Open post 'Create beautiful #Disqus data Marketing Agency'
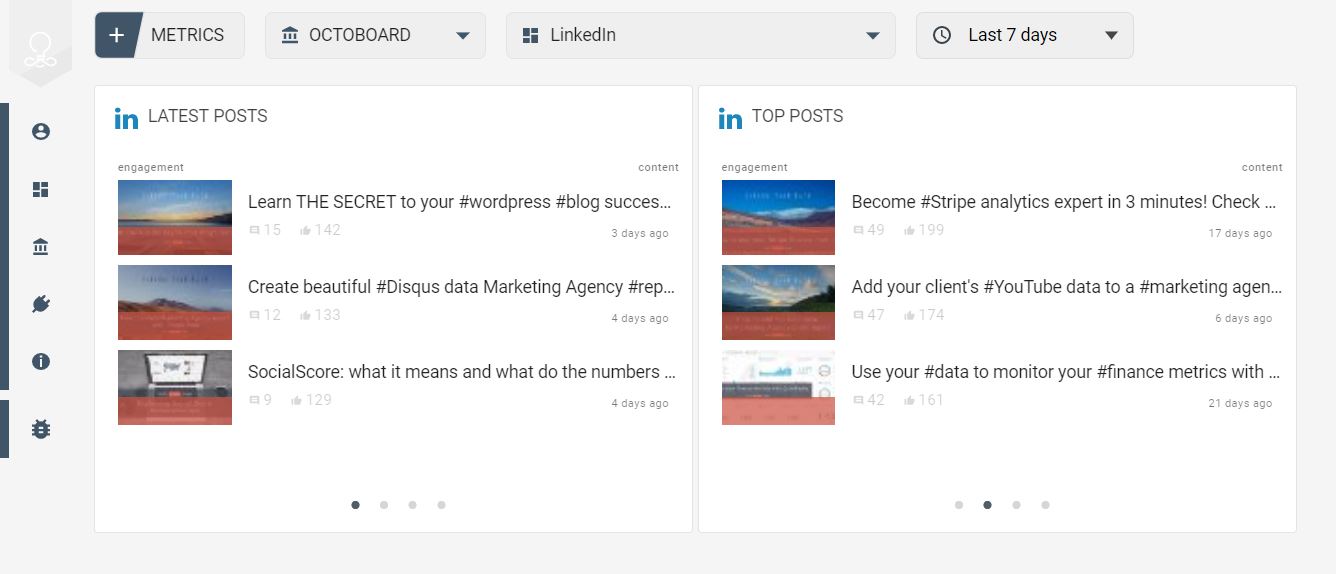The height and width of the screenshot is (574, 1336). tap(461, 287)
